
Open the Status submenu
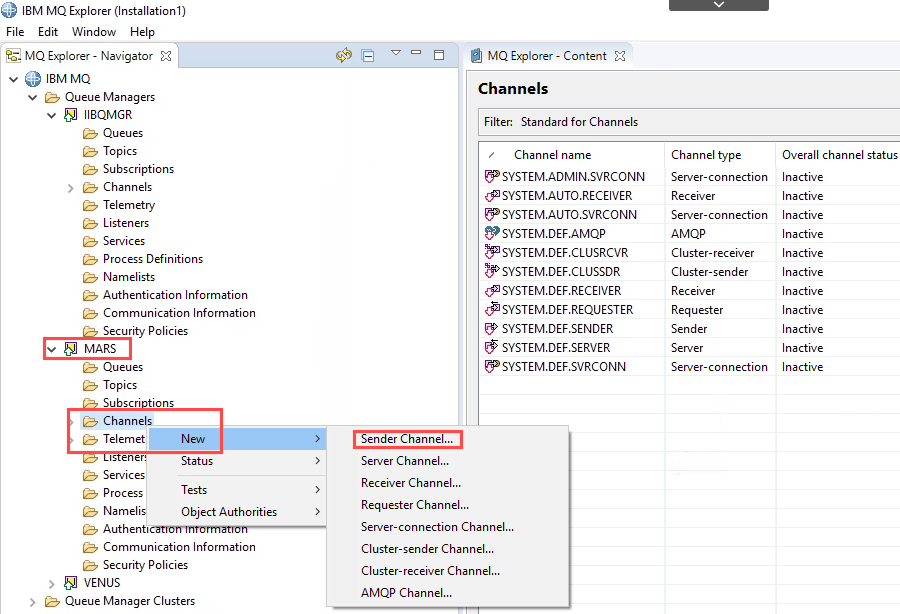237,461
